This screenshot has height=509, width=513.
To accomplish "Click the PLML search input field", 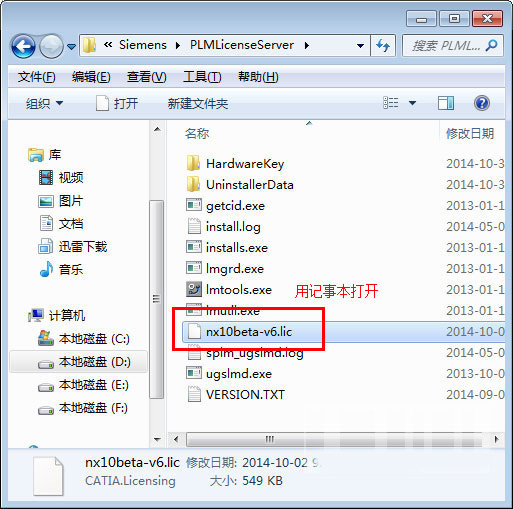I will [447, 46].
